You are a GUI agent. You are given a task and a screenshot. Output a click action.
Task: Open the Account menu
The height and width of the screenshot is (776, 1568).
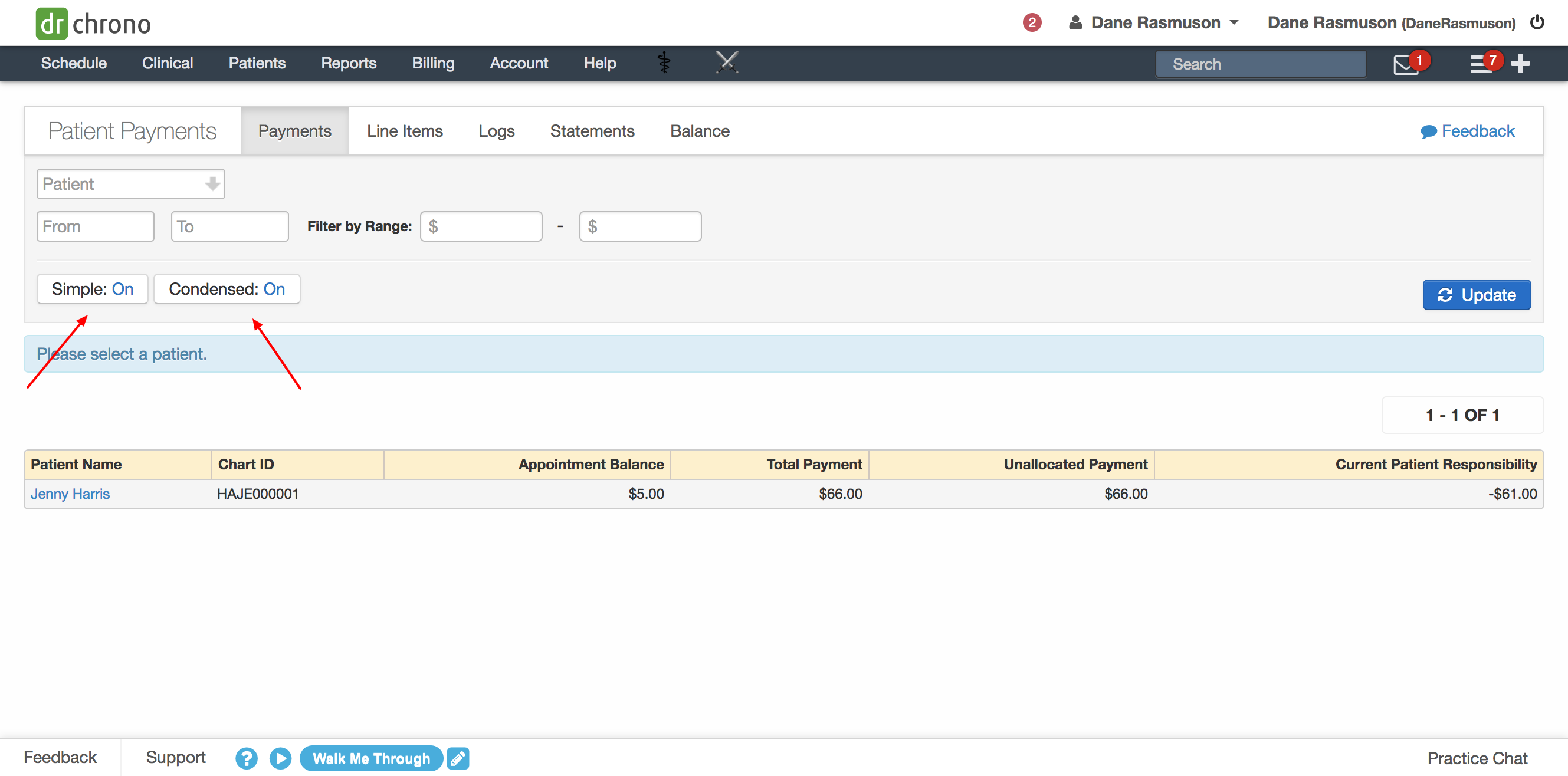(x=519, y=63)
